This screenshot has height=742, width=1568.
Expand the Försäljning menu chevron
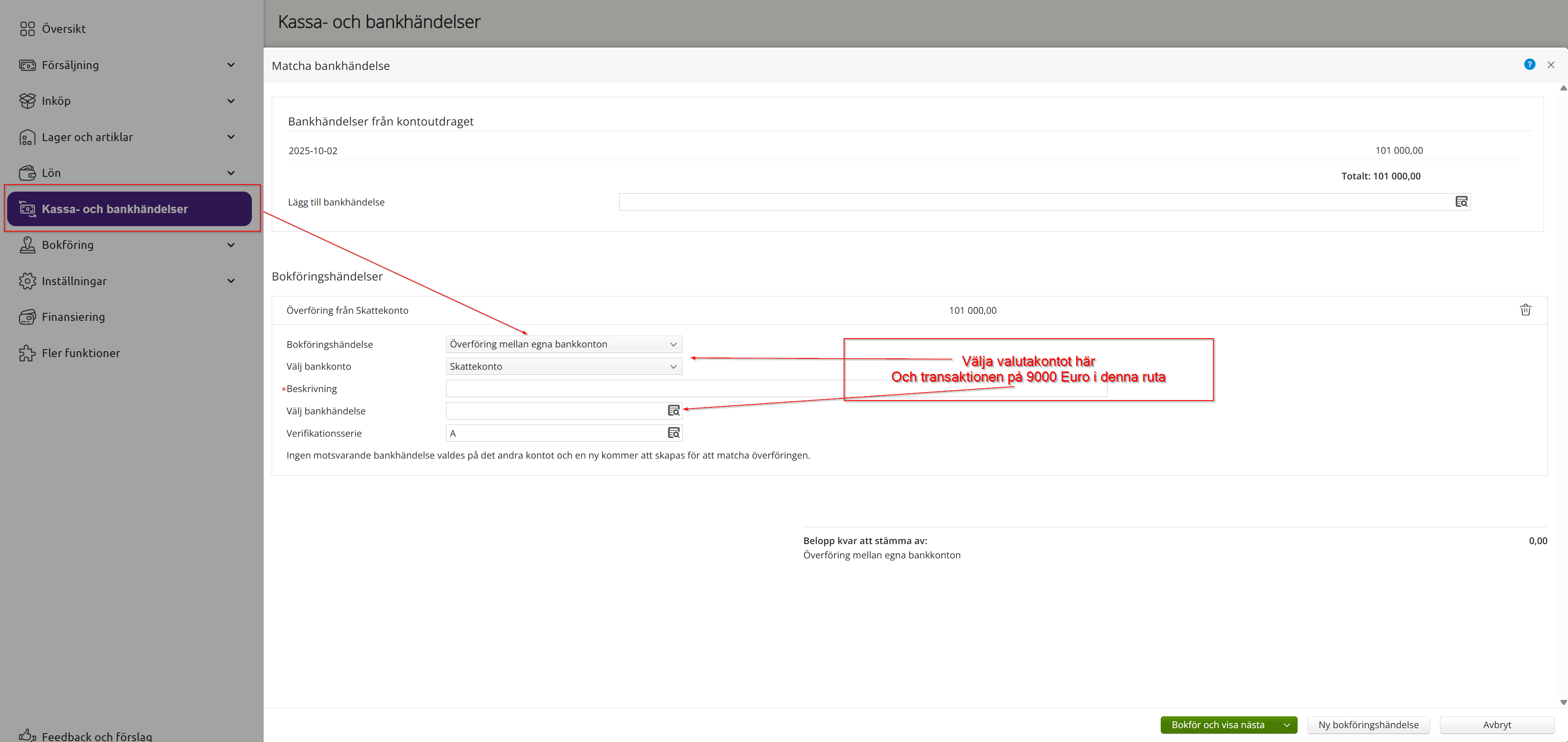[x=231, y=65]
